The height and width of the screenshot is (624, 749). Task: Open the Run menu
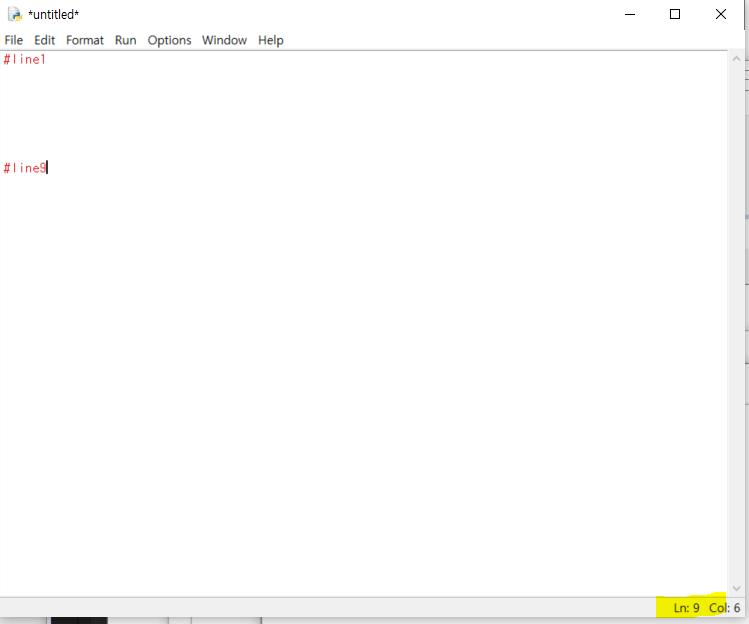125,40
